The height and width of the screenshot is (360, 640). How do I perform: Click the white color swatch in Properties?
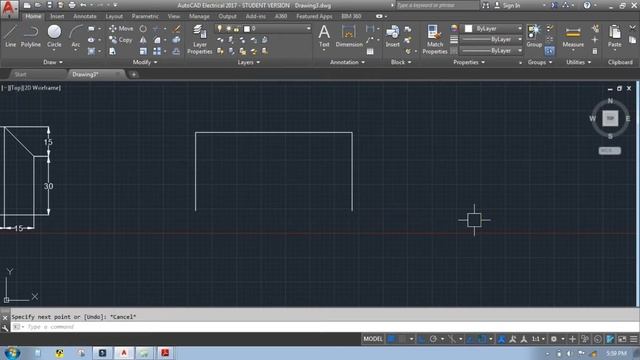click(x=469, y=29)
